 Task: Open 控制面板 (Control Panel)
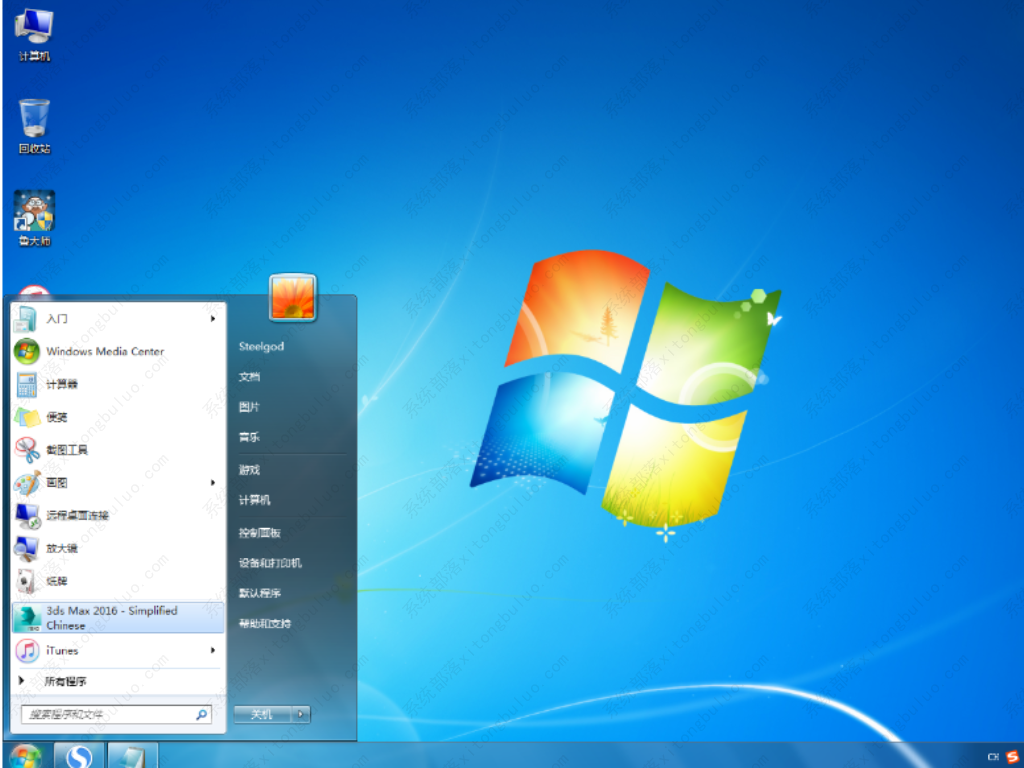(x=262, y=532)
